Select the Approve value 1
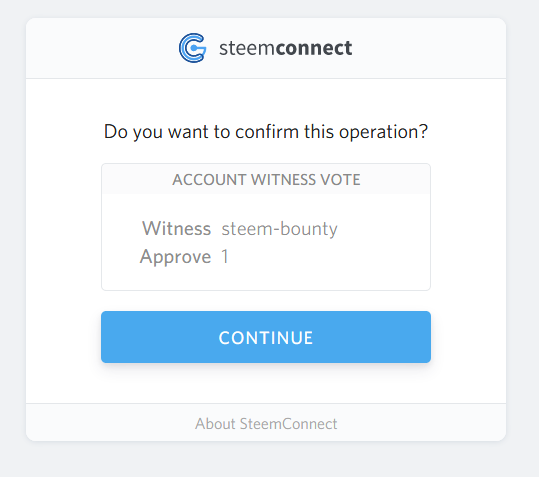Screen dimensions: 539x477 pyautogui.click(x=225, y=256)
